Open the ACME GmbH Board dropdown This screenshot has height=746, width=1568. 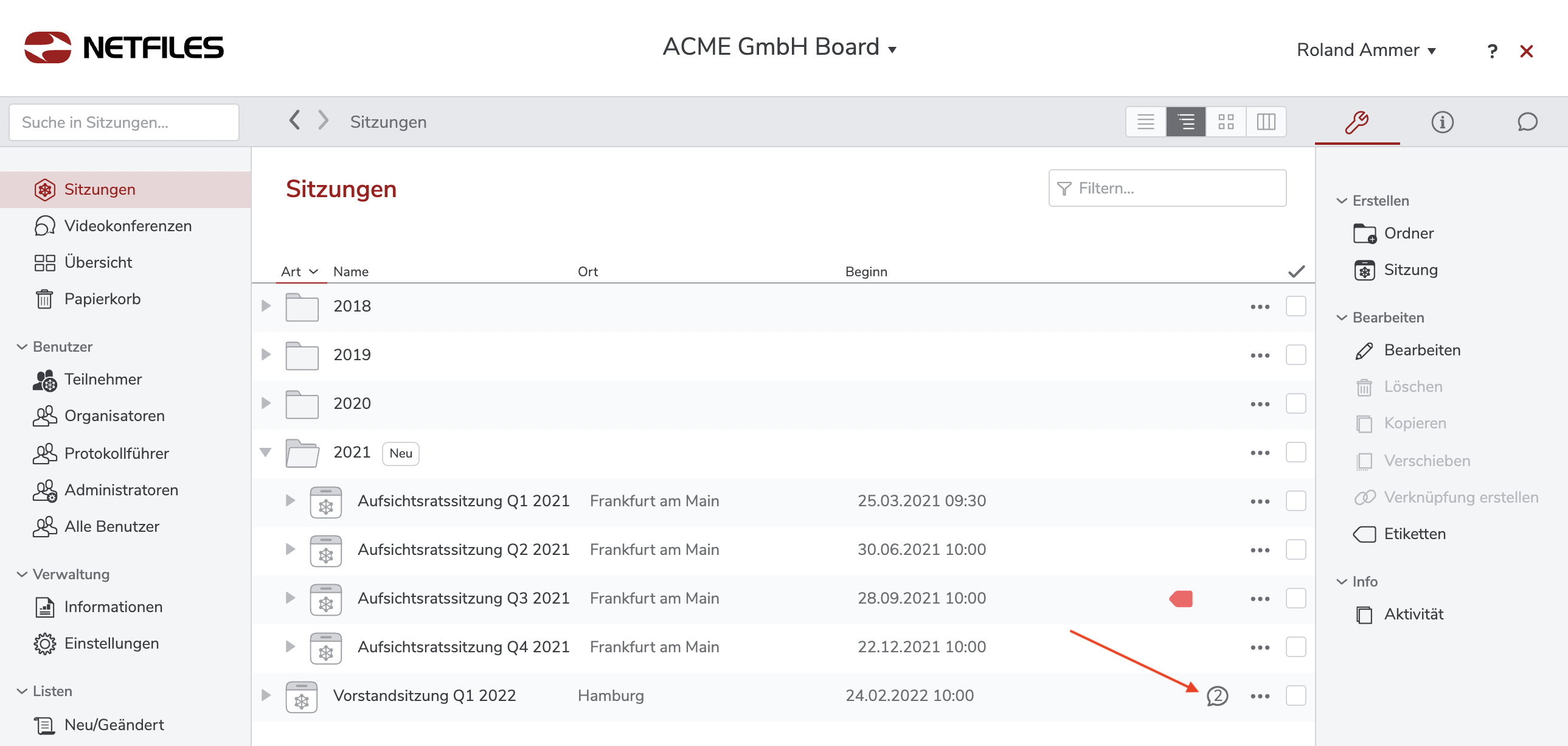pos(779,47)
